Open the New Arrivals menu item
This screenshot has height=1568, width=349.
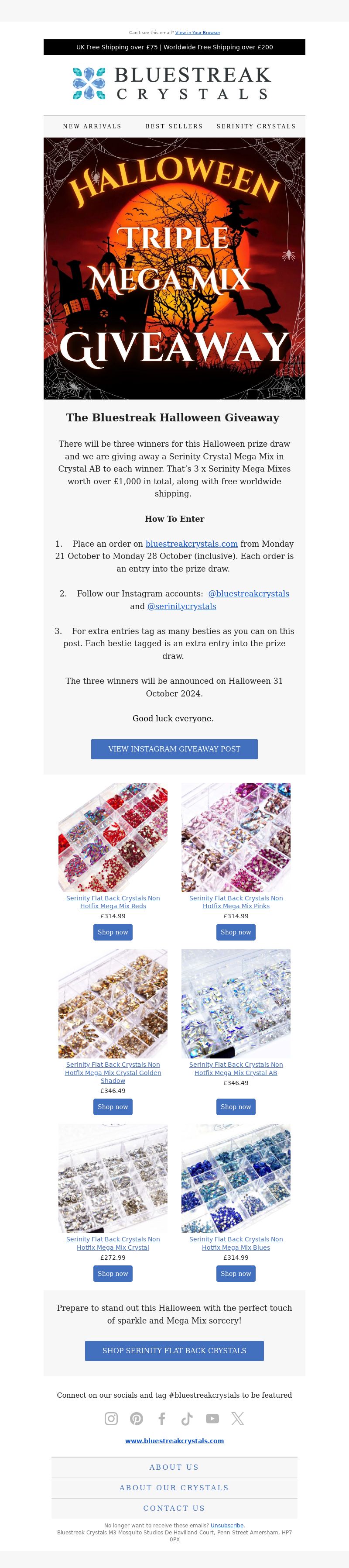pyautogui.click(x=92, y=126)
